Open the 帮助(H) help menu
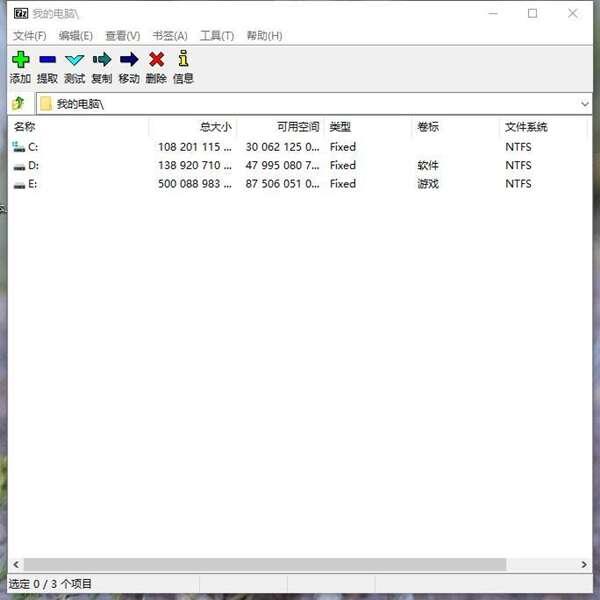Screen dimensions: 600x600 click(264, 36)
